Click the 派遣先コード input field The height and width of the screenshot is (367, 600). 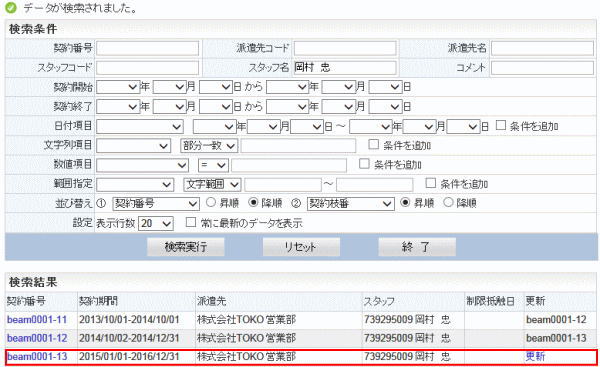click(345, 49)
